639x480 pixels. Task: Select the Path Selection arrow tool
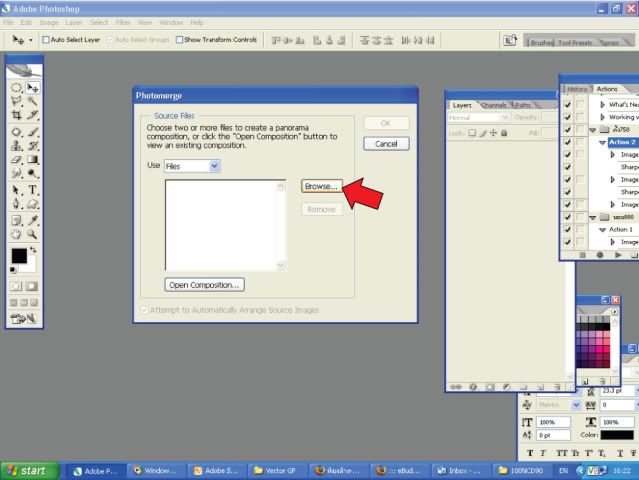coord(16,190)
